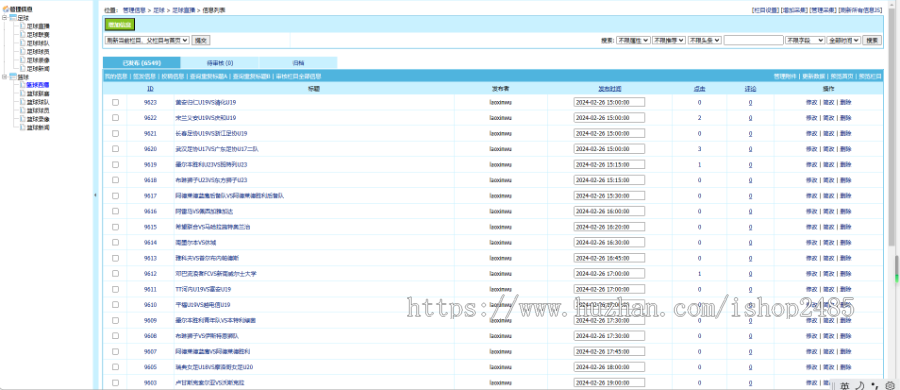Open the 栏目设置 link
The width and height of the screenshot is (900, 390).
click(765, 10)
